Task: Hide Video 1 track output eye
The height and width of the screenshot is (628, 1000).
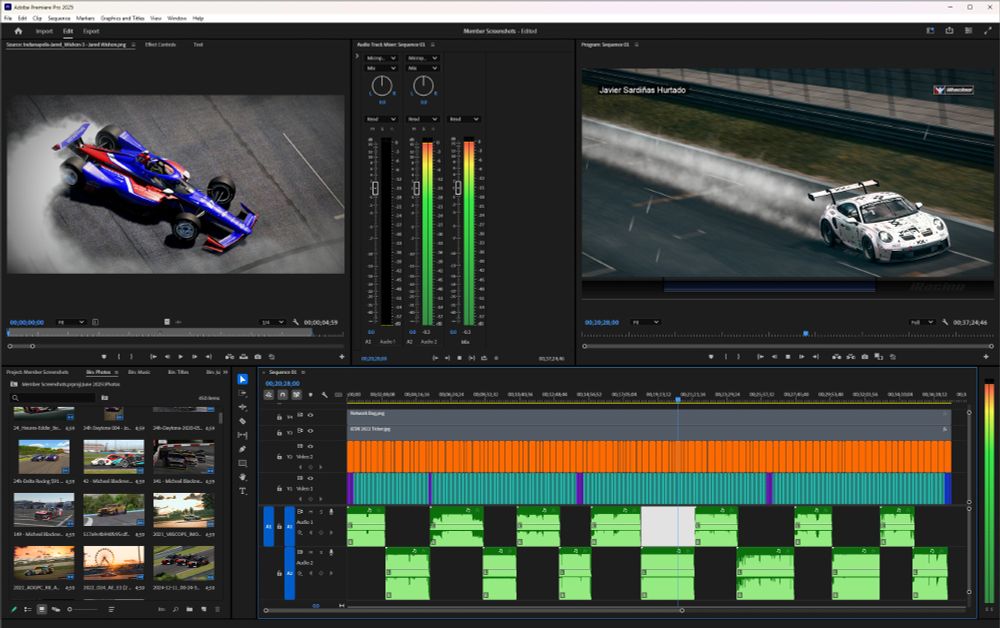Action: [311, 478]
